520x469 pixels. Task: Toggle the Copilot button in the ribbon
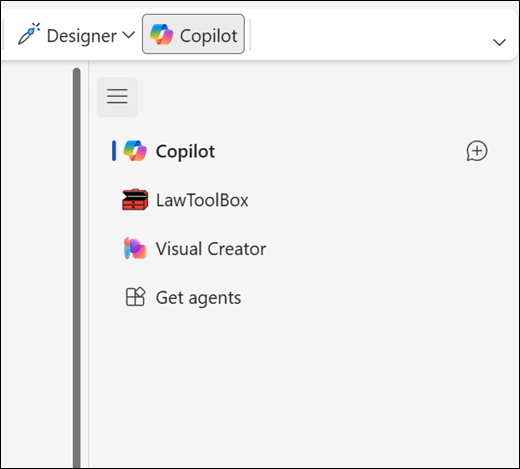(x=193, y=34)
